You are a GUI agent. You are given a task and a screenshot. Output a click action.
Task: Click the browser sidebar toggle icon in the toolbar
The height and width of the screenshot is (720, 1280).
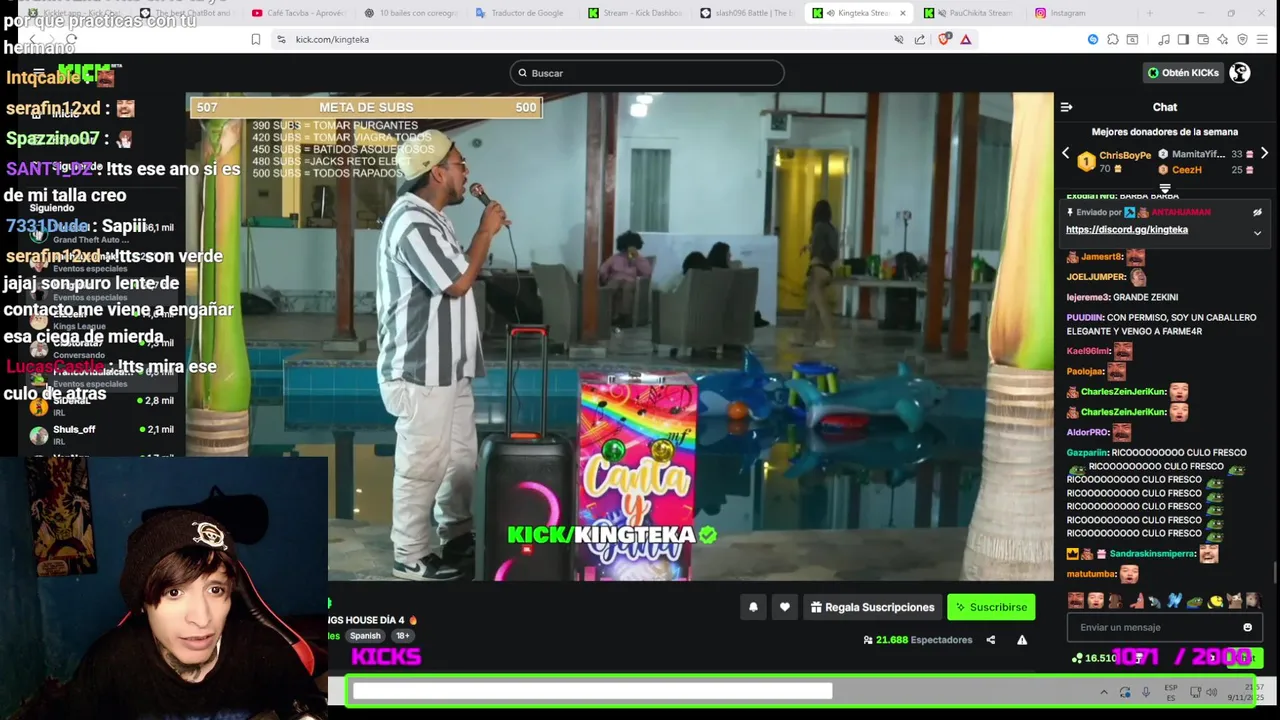(1183, 39)
